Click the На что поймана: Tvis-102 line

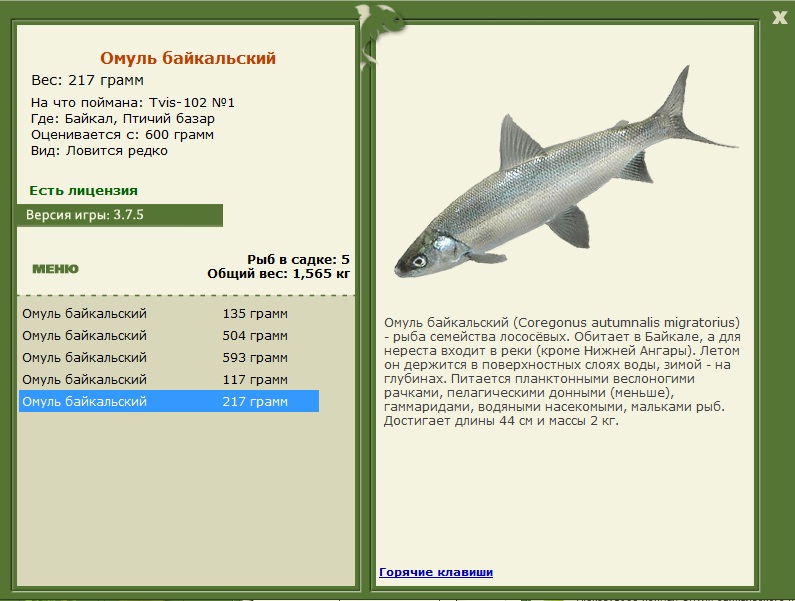tap(133, 102)
